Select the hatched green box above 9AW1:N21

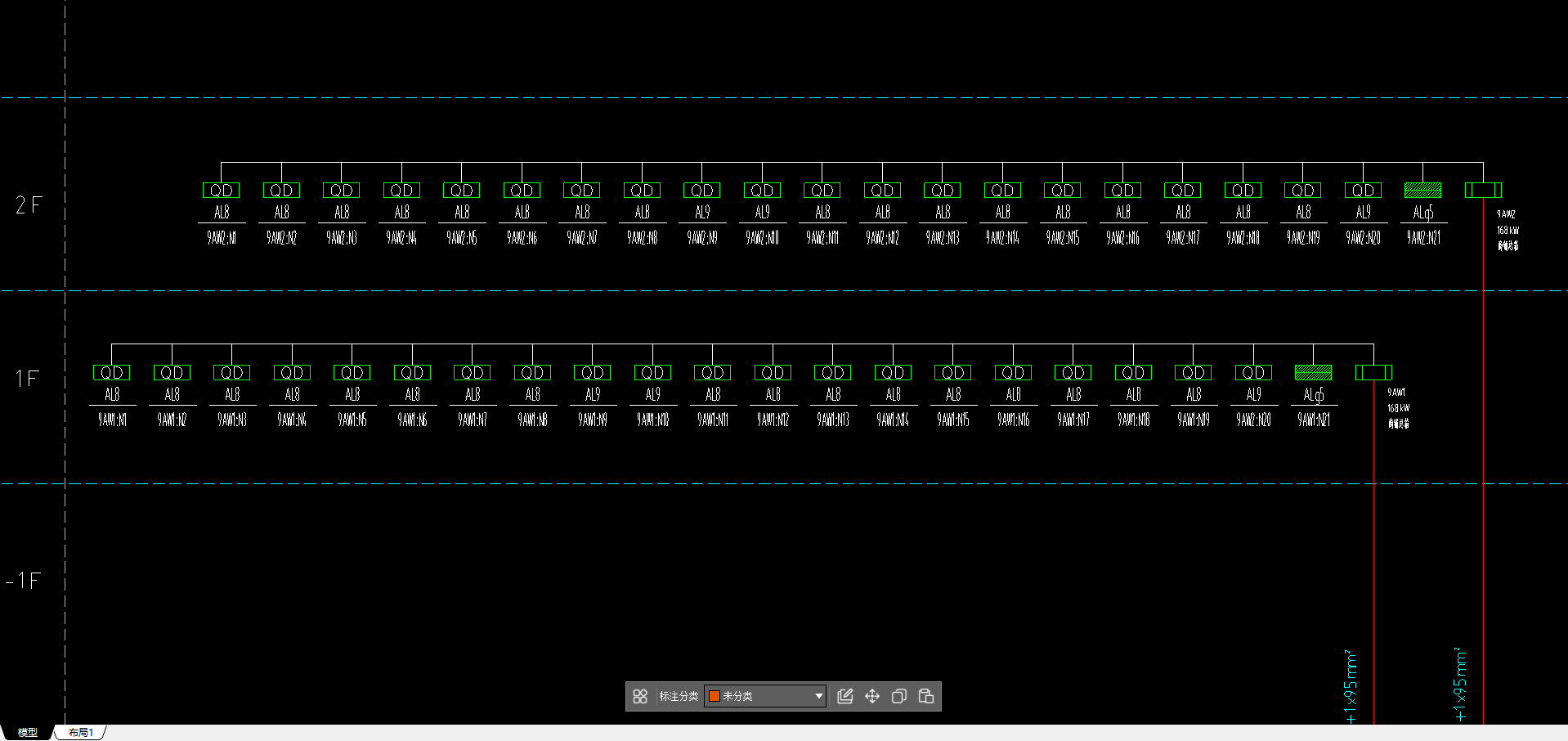1314,373
